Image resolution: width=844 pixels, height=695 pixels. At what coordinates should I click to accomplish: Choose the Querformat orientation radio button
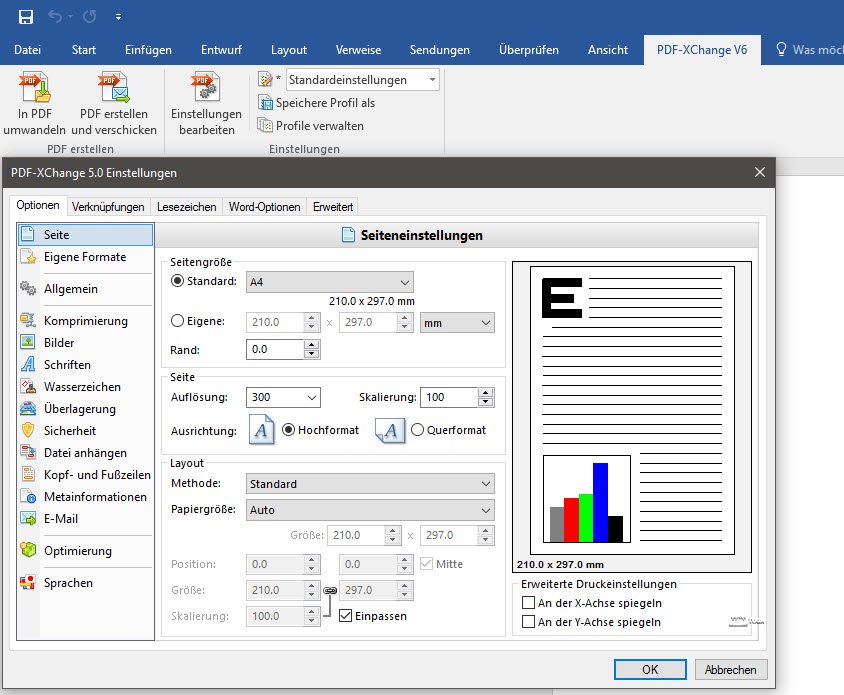click(418, 430)
